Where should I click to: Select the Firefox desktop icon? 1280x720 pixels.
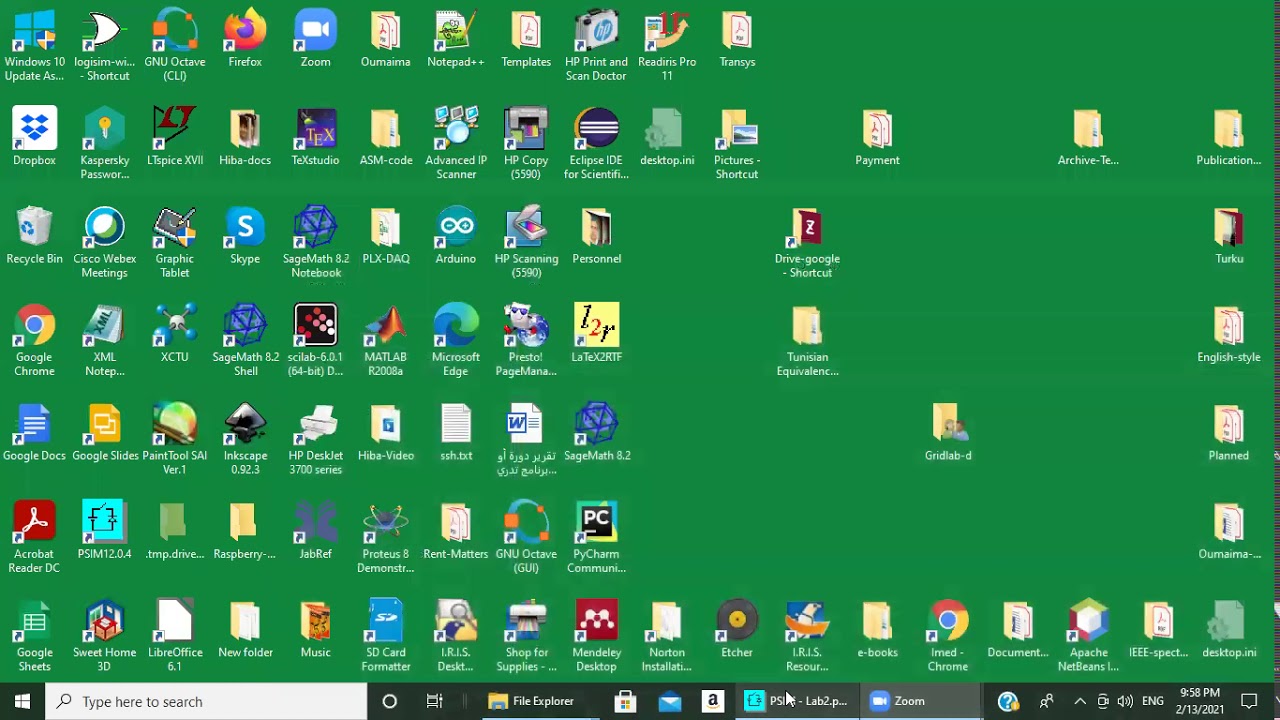point(245,40)
